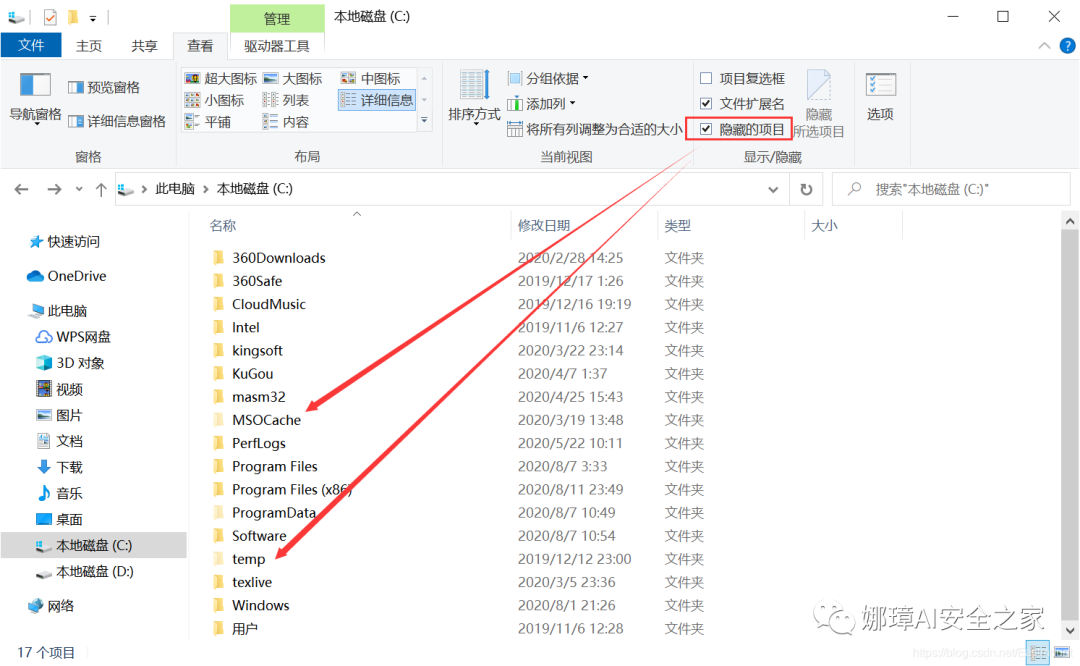
Task: Select 本地磁盘 (D:) in sidebar
Action: click(85, 572)
